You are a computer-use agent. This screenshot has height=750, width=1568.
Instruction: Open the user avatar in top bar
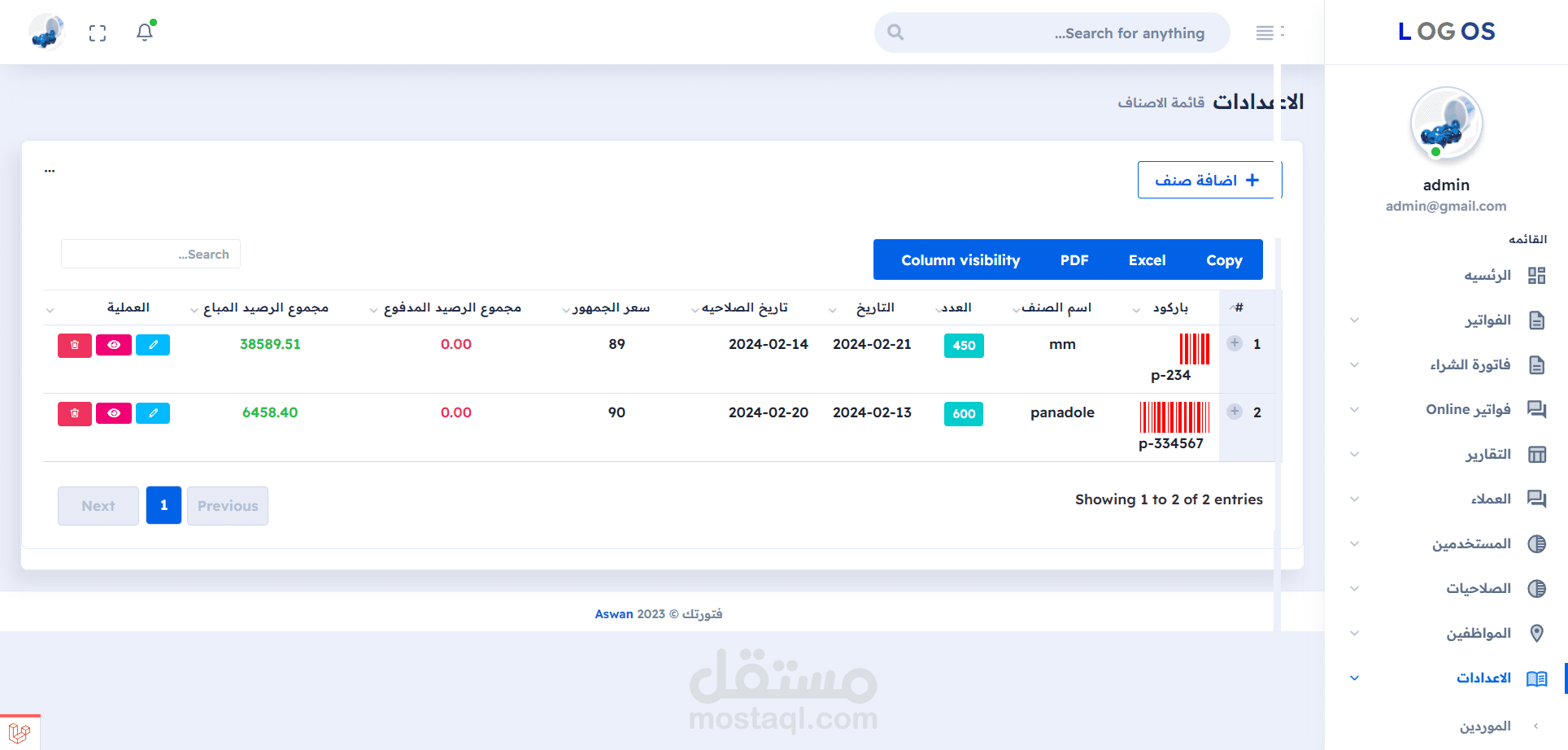click(46, 33)
